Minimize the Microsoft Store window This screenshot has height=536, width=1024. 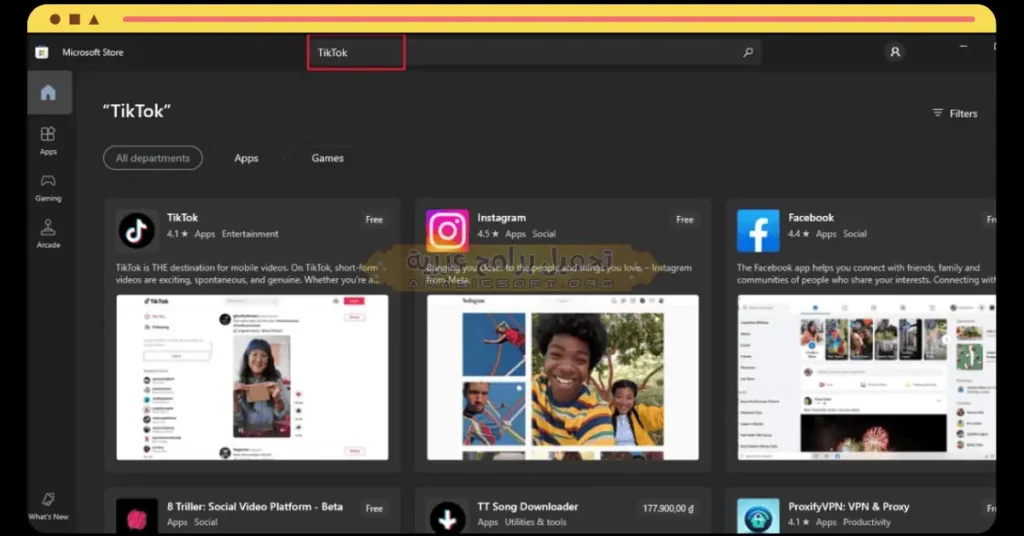[963, 46]
